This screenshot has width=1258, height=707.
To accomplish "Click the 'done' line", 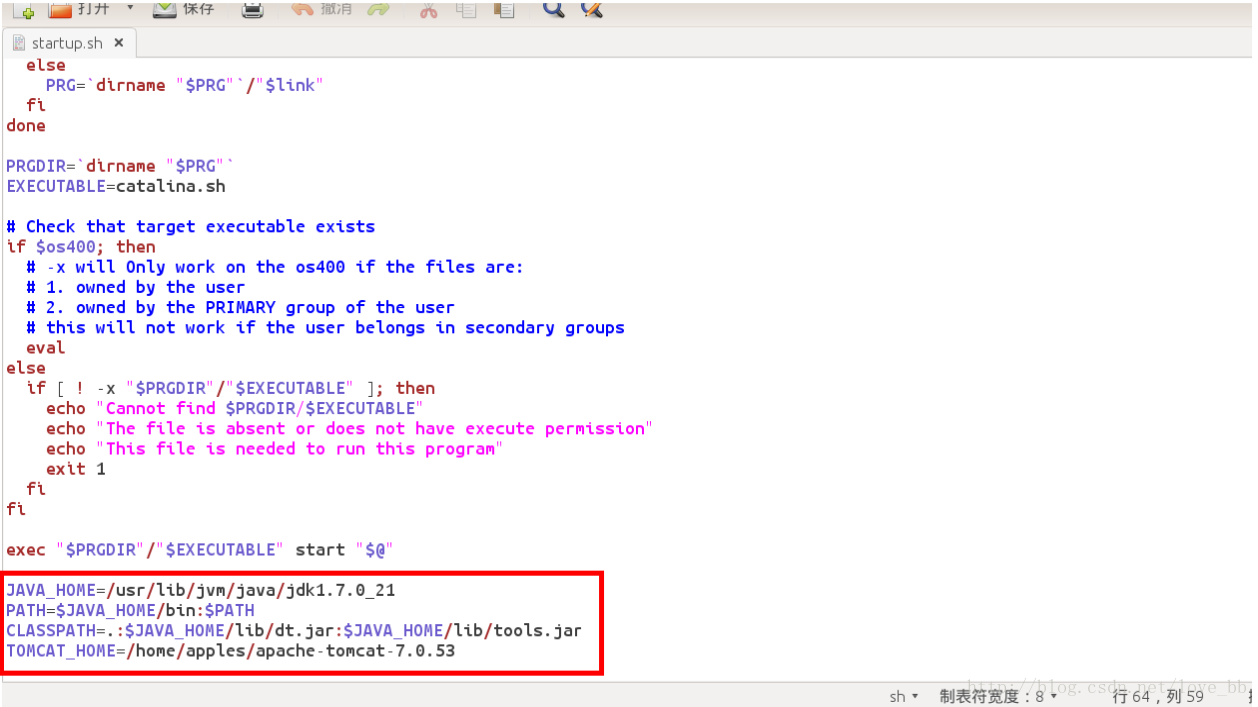I will [x=26, y=125].
